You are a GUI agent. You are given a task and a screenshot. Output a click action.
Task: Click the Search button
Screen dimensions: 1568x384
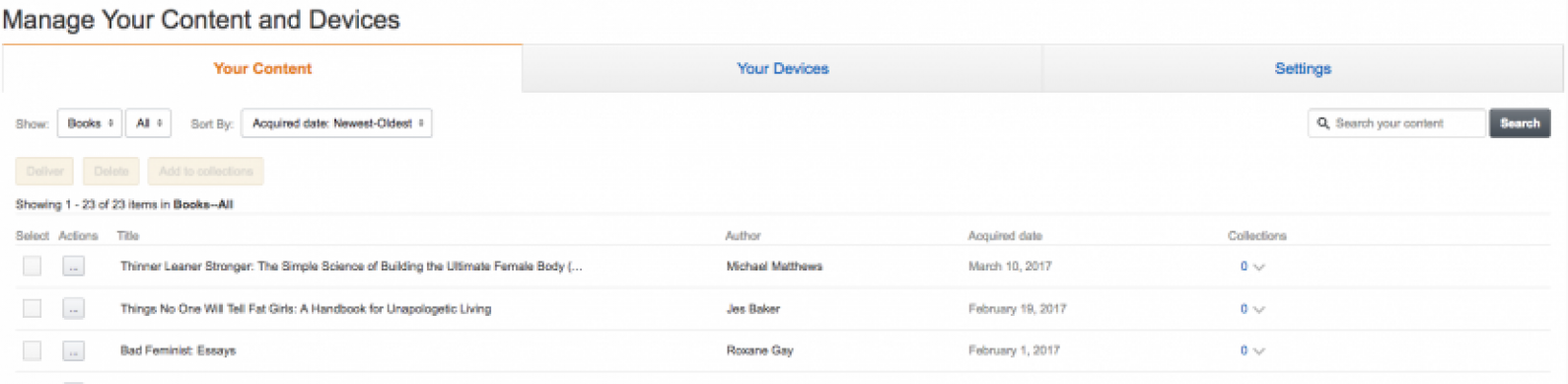tap(1520, 123)
